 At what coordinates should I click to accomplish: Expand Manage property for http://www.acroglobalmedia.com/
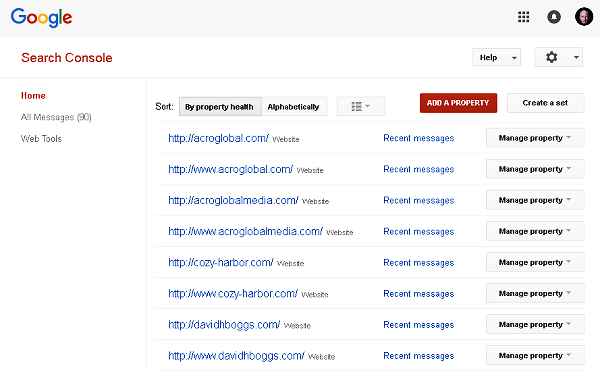tap(535, 231)
